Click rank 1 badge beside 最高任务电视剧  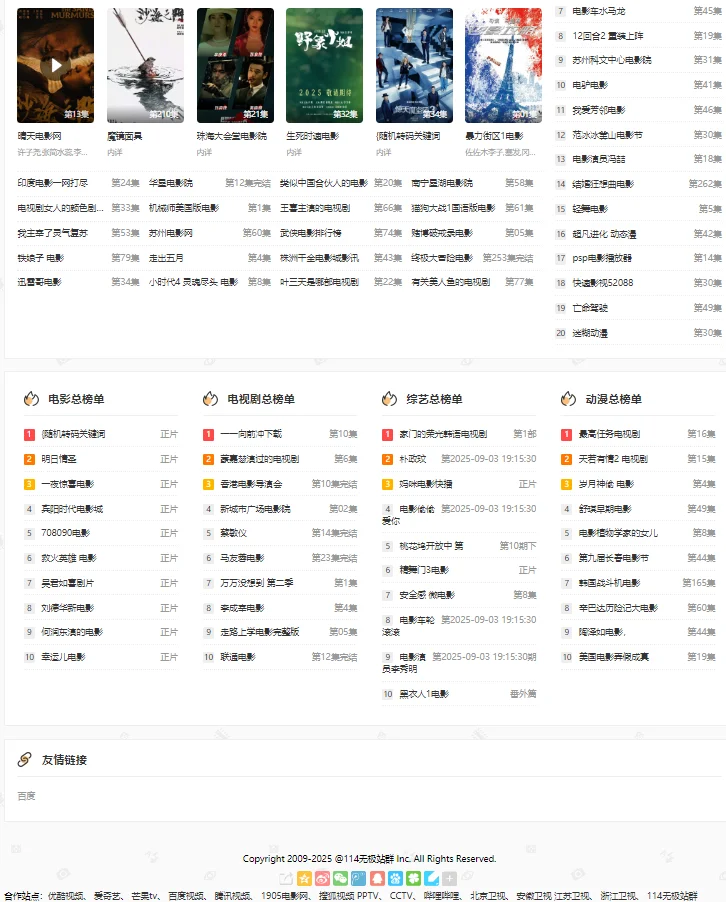point(567,435)
